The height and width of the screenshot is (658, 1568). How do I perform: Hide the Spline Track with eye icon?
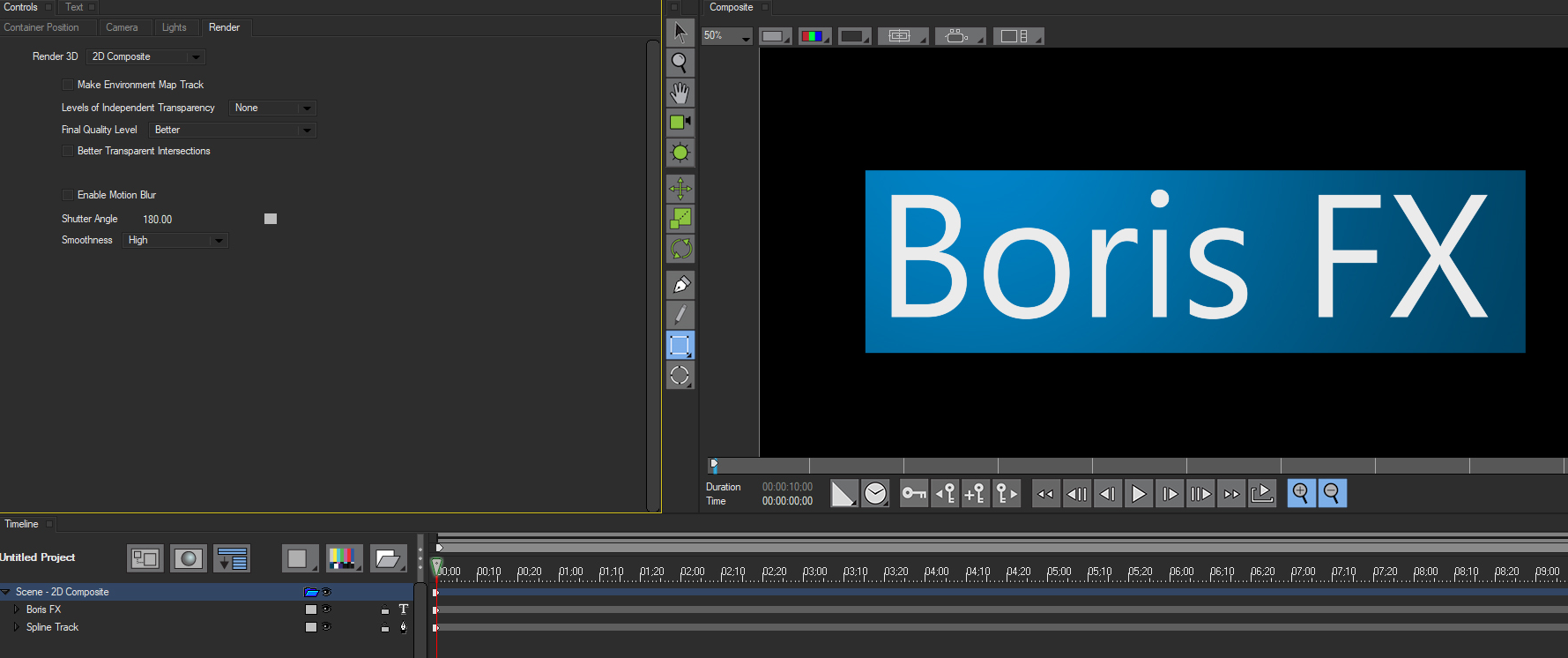pos(326,627)
